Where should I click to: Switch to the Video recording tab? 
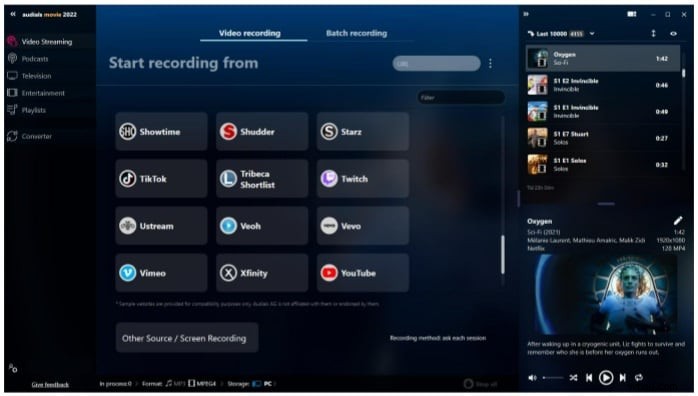(x=250, y=33)
